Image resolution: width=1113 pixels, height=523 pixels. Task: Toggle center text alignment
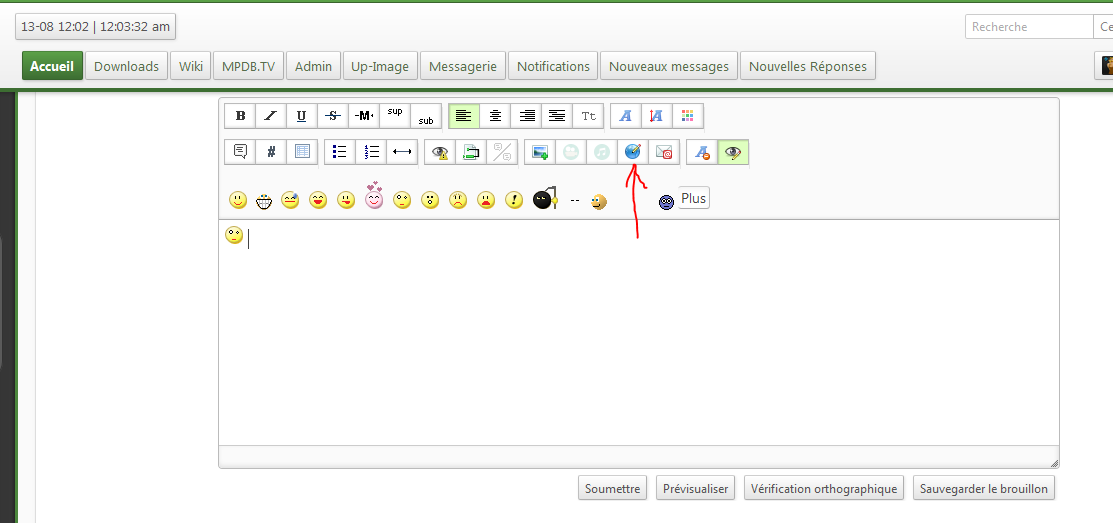click(494, 116)
